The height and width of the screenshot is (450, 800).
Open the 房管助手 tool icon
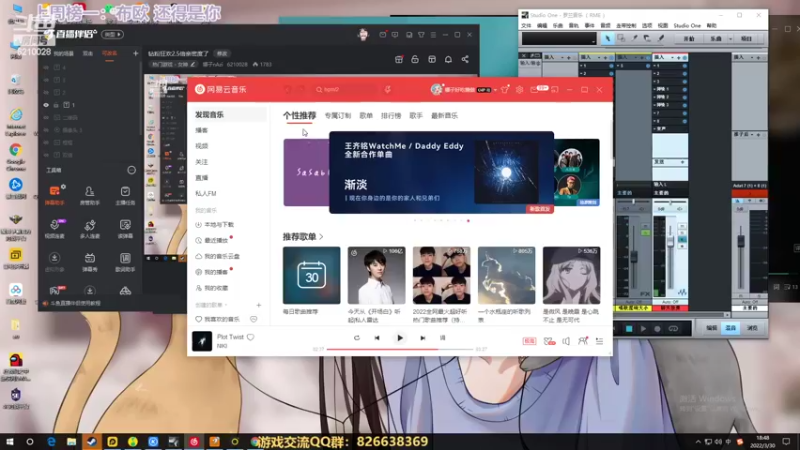tap(90, 195)
